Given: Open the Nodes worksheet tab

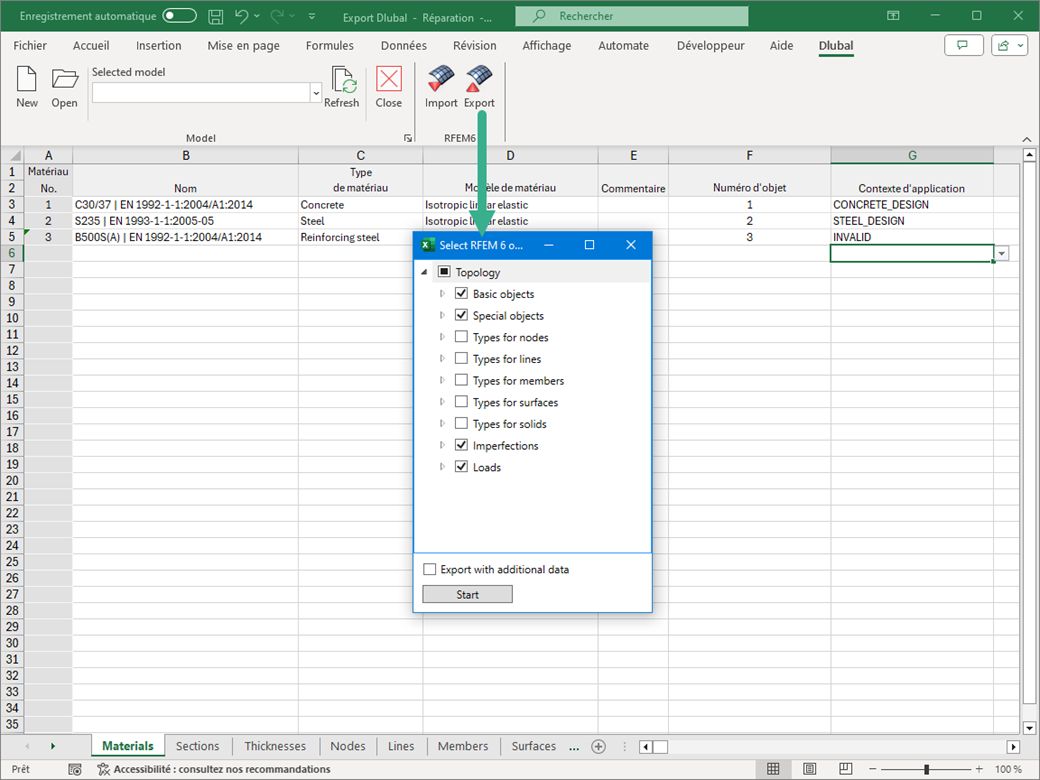Looking at the screenshot, I should tap(348, 746).
